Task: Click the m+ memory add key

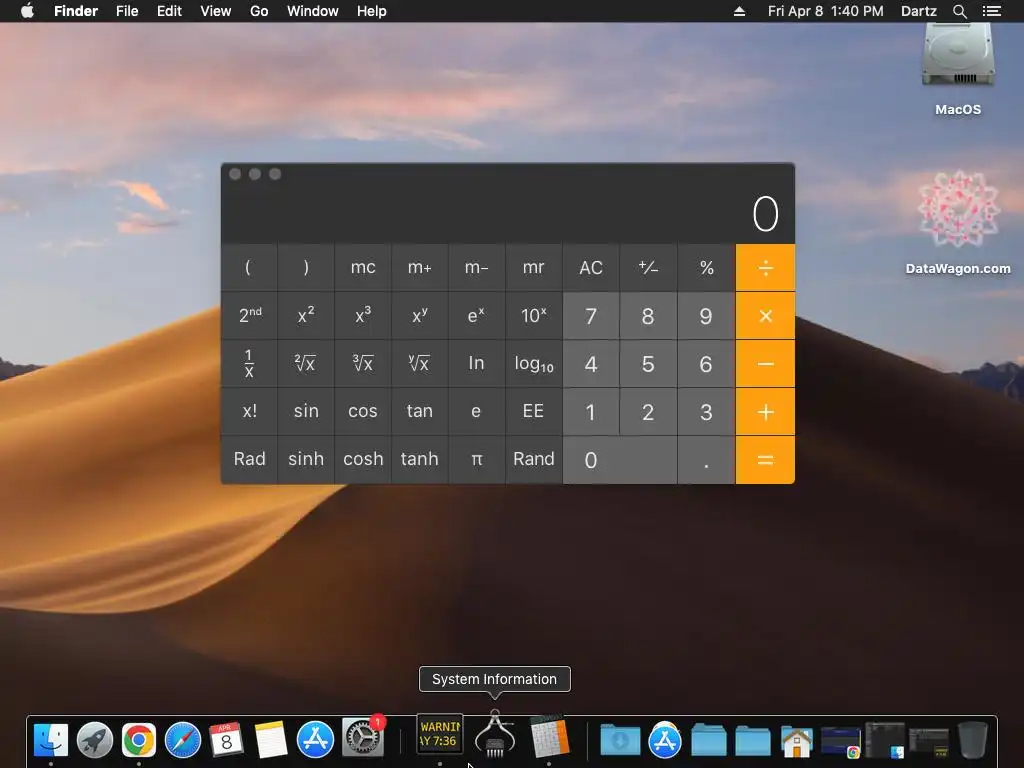Action: (419, 268)
